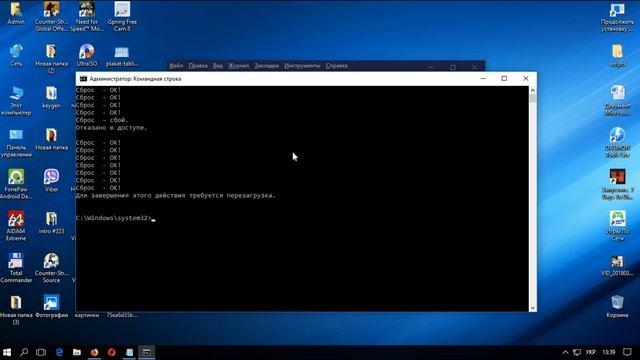Maximize the Command Prompt window

pyautogui.click(x=504, y=78)
